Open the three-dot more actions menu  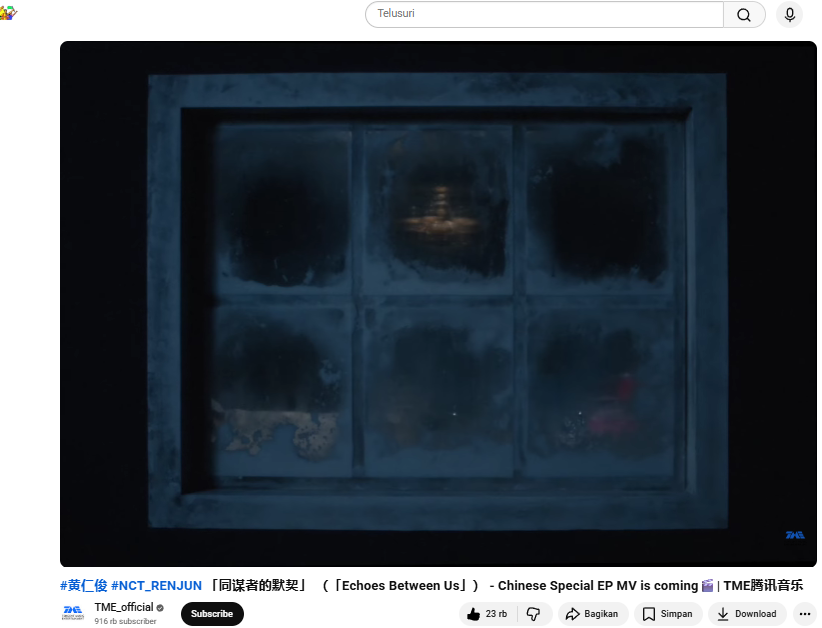point(805,614)
